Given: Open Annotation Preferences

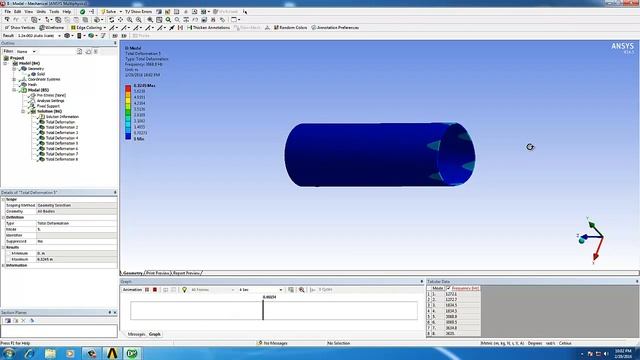Looking at the screenshot, I should [x=335, y=27].
